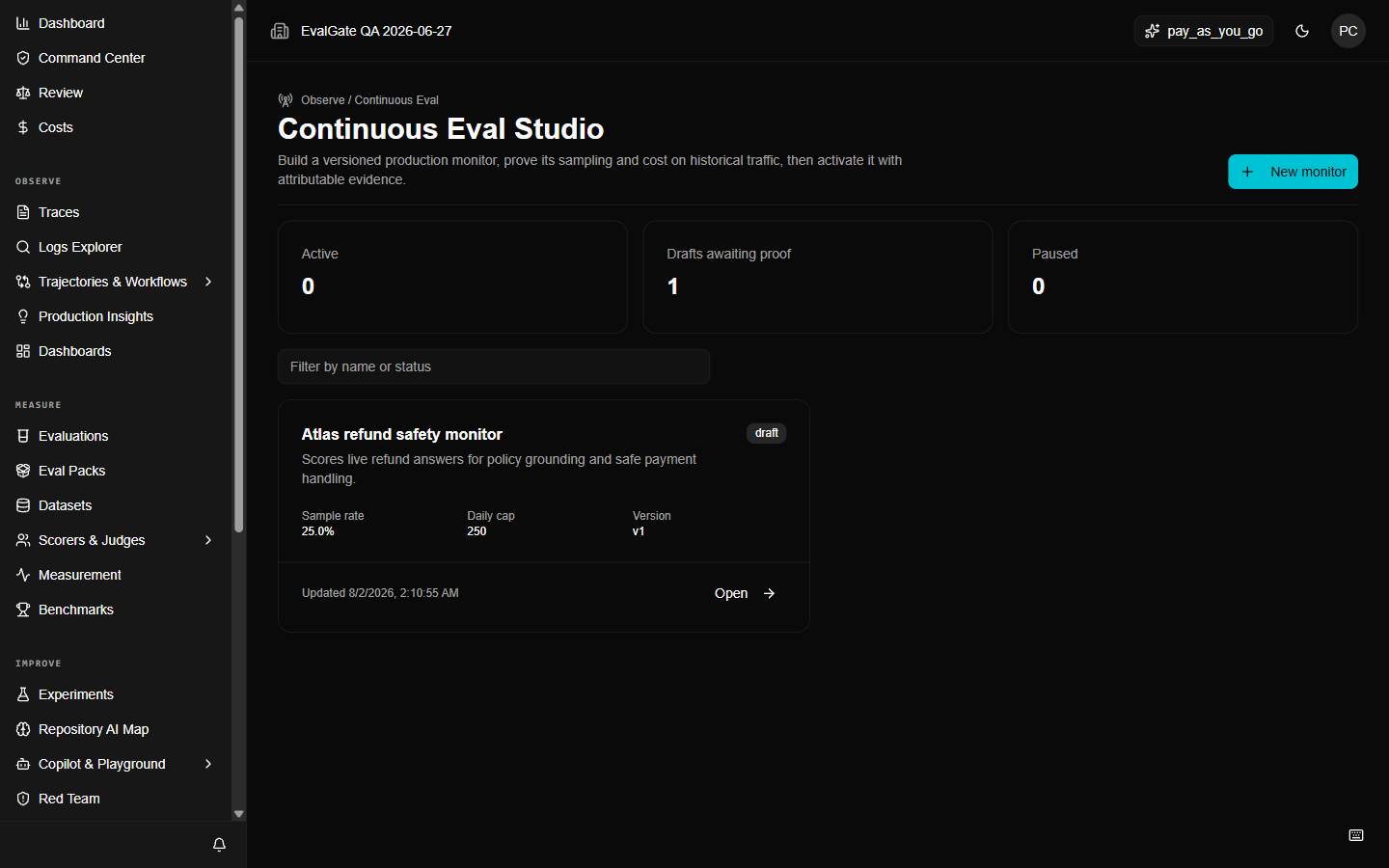The height and width of the screenshot is (868, 1389).
Task: Click the Copilot & Playground robot icon
Action: coord(23,764)
